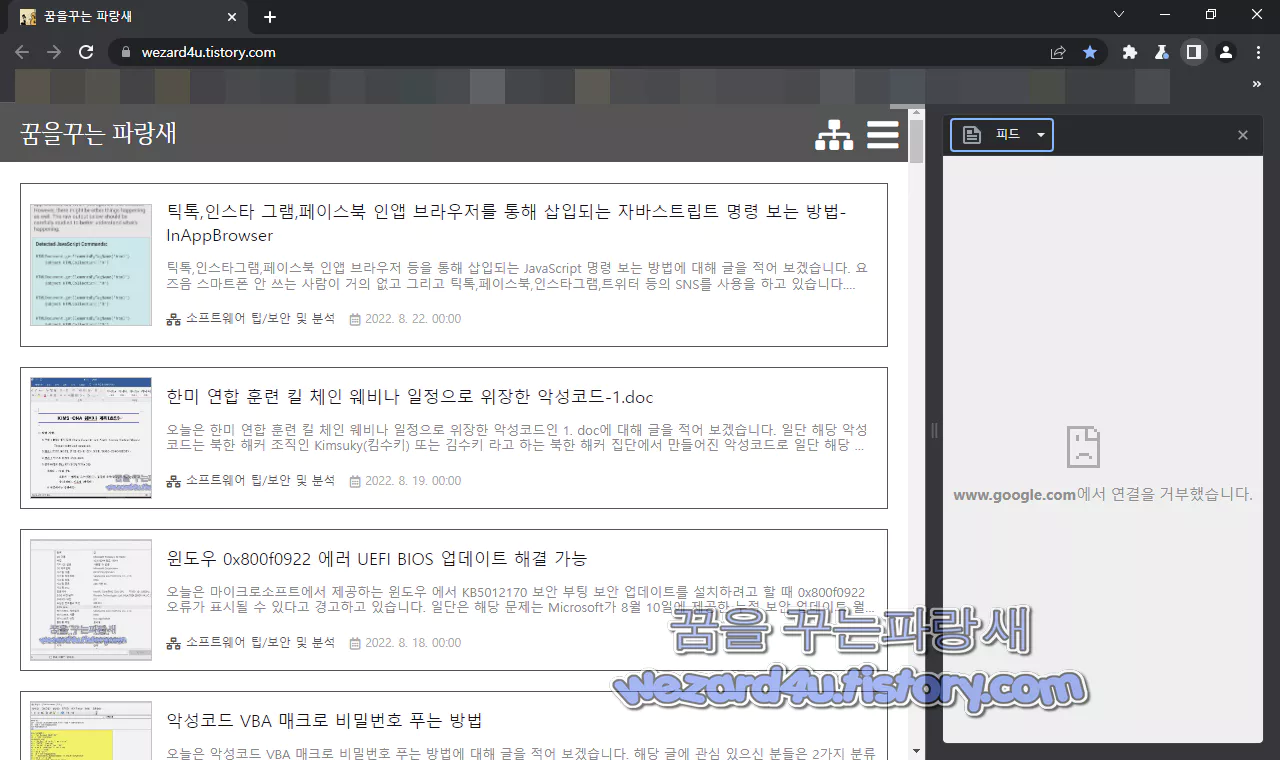Screen dimensions: 1280x760
Task: Click the VBA 매크로 post thumbnail
Action: [x=91, y=730]
